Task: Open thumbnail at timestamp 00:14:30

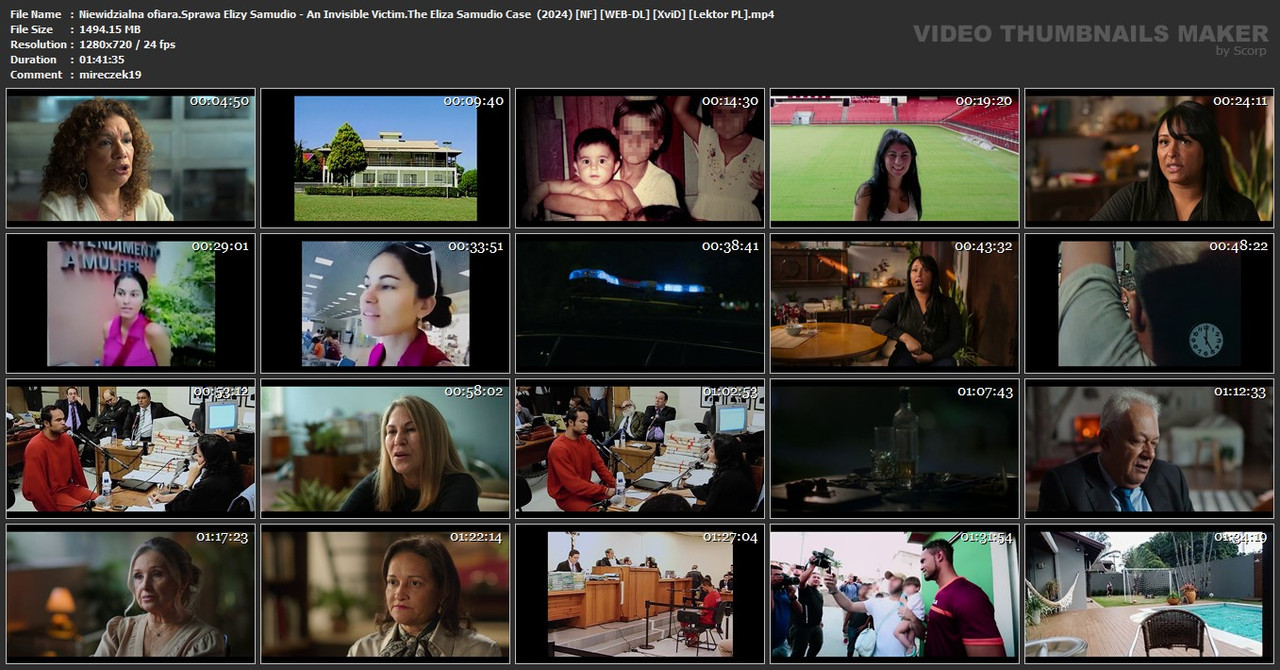Action: coord(640,158)
